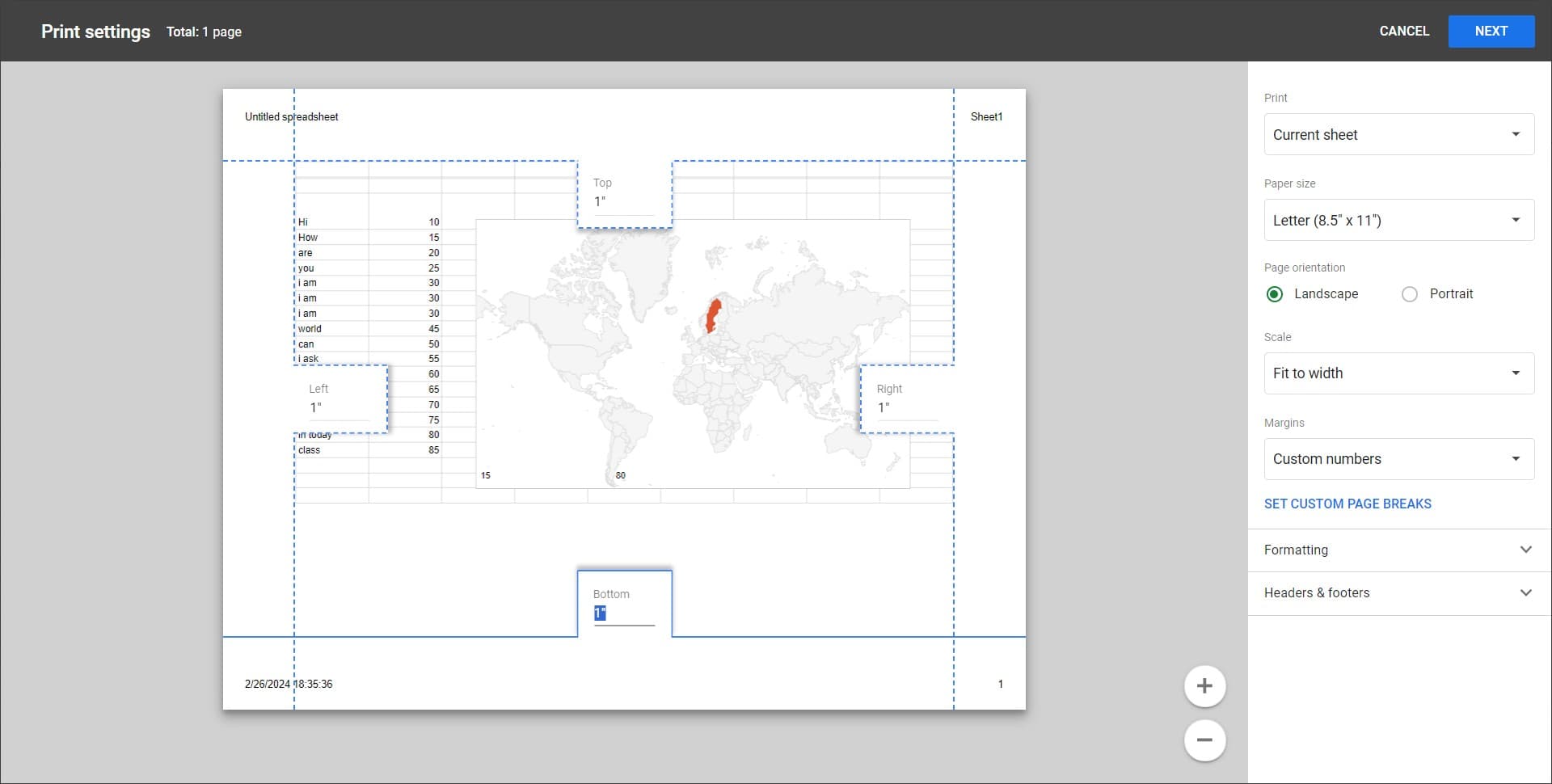
Task: Click the chevron on Headers & footers
Action: coord(1526,592)
